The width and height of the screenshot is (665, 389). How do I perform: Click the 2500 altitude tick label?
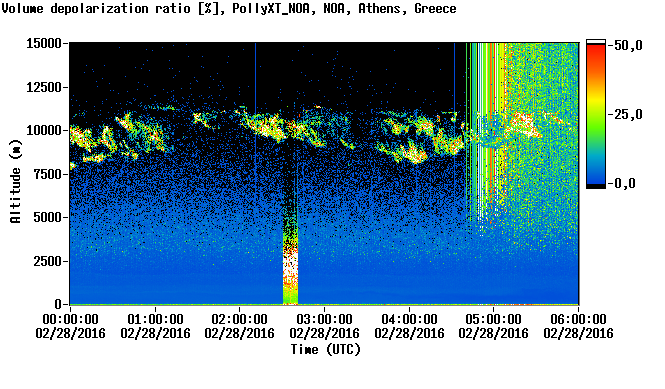[x=48, y=261]
